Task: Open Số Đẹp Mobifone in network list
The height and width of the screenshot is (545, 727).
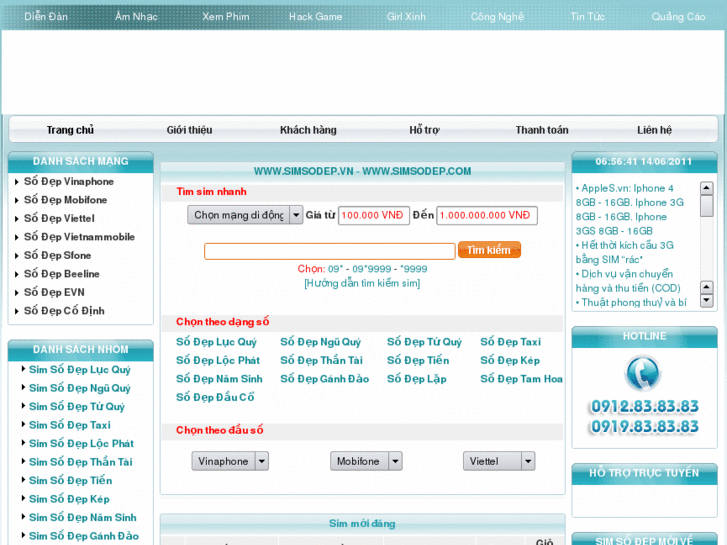Action: click(65, 200)
